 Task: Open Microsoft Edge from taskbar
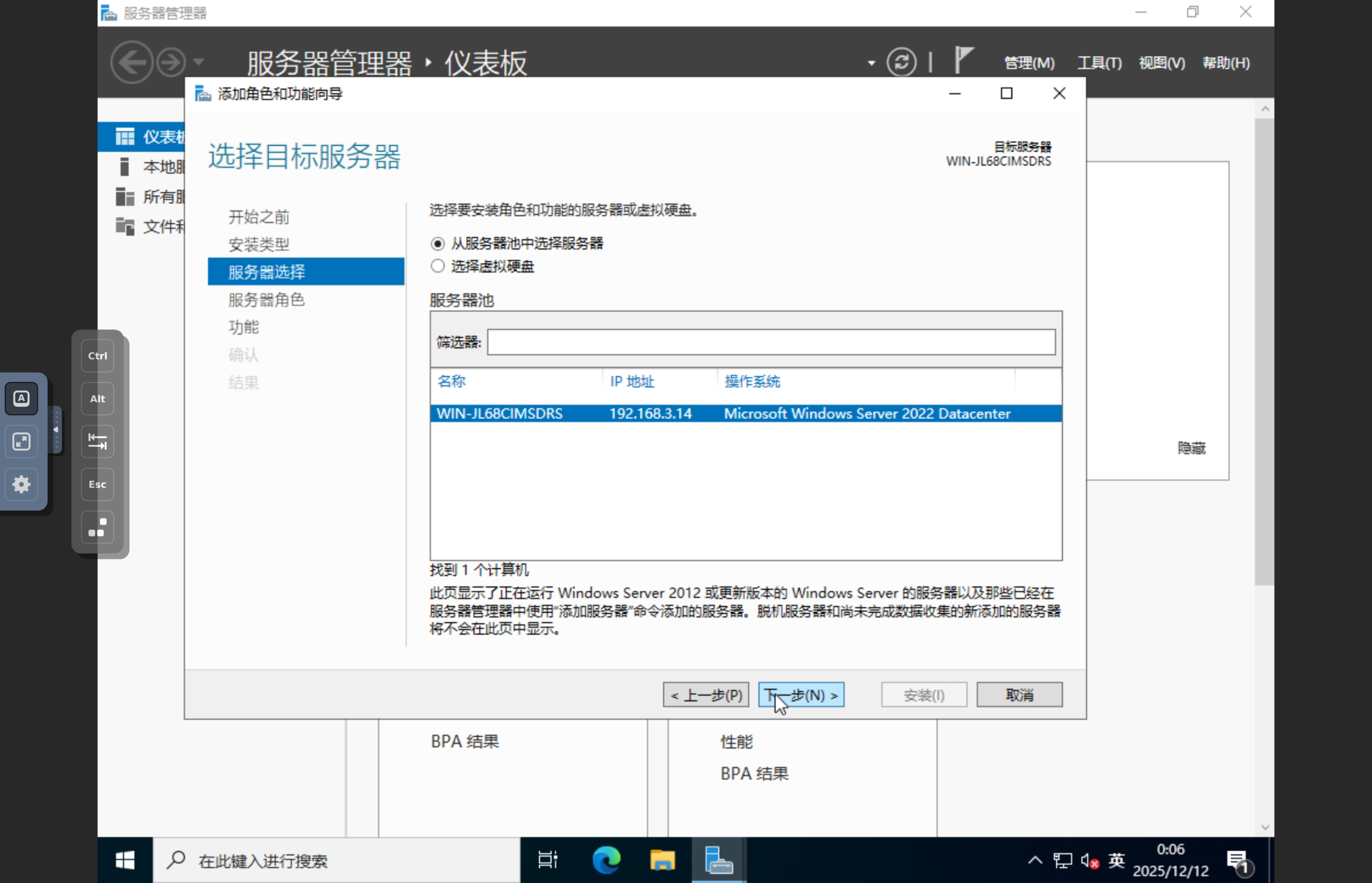pos(606,860)
